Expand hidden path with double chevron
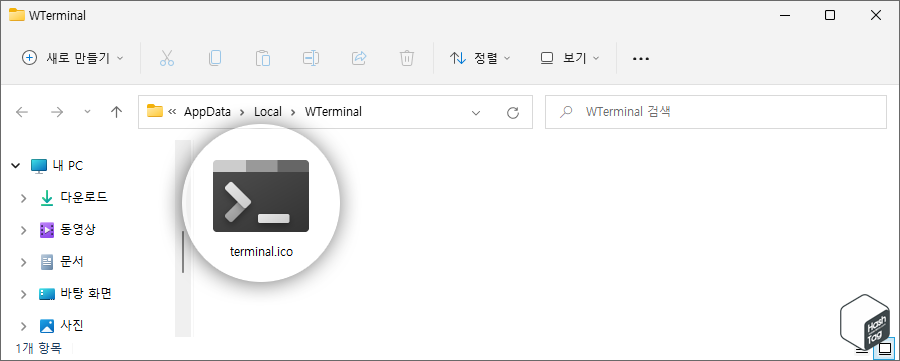 coord(172,112)
